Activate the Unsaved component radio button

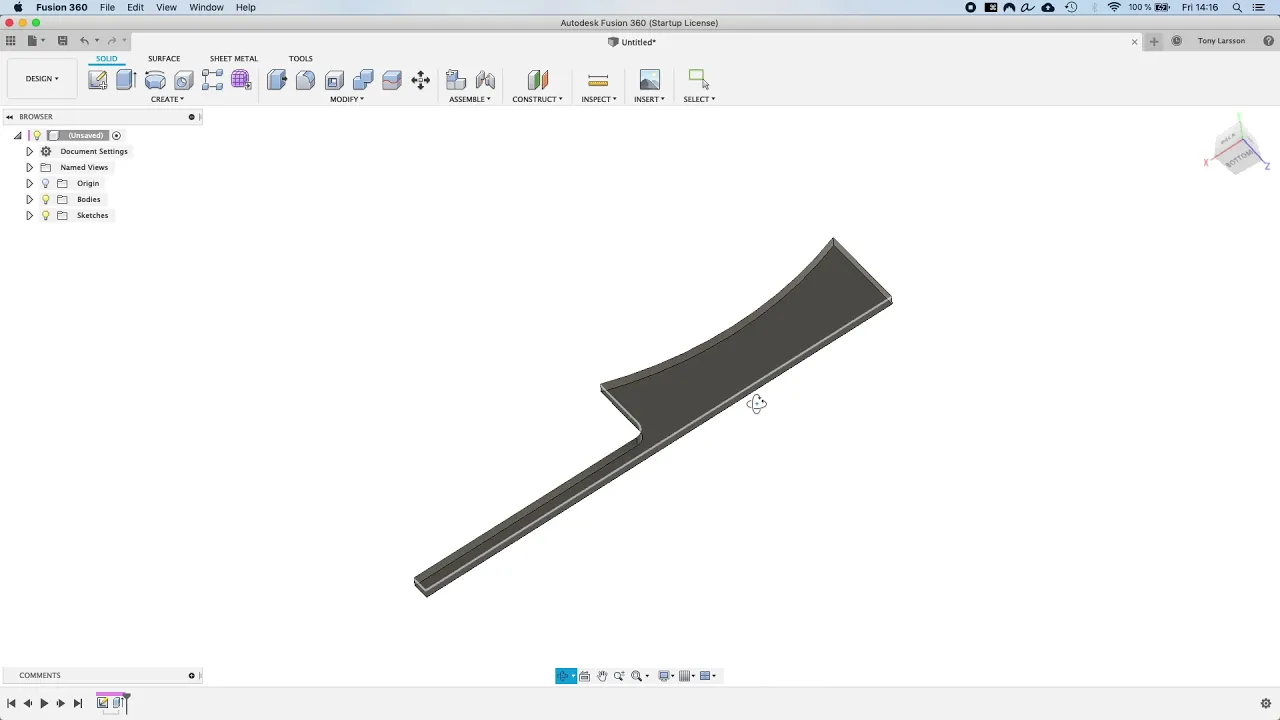tap(116, 135)
